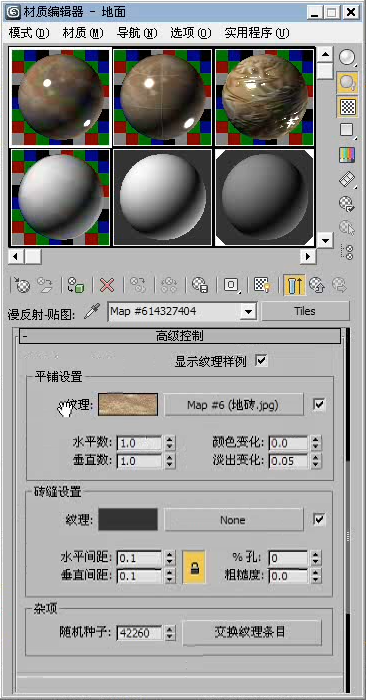Click 垂直间距 spinner arrows

(170, 576)
